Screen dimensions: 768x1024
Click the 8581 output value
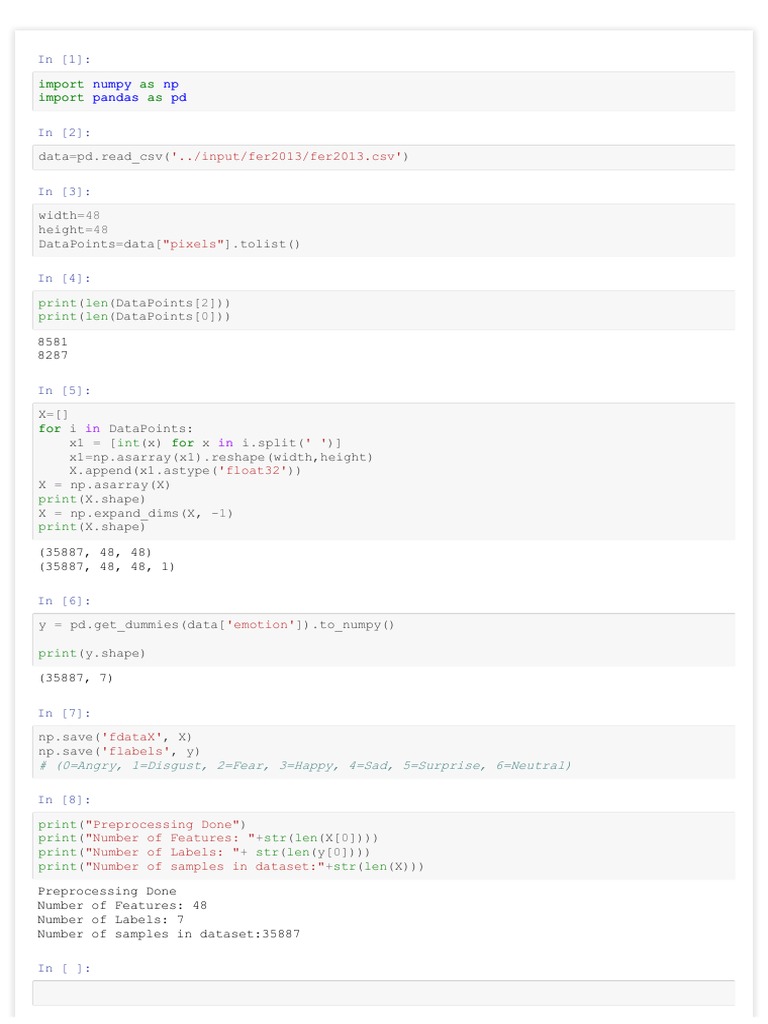(53, 342)
